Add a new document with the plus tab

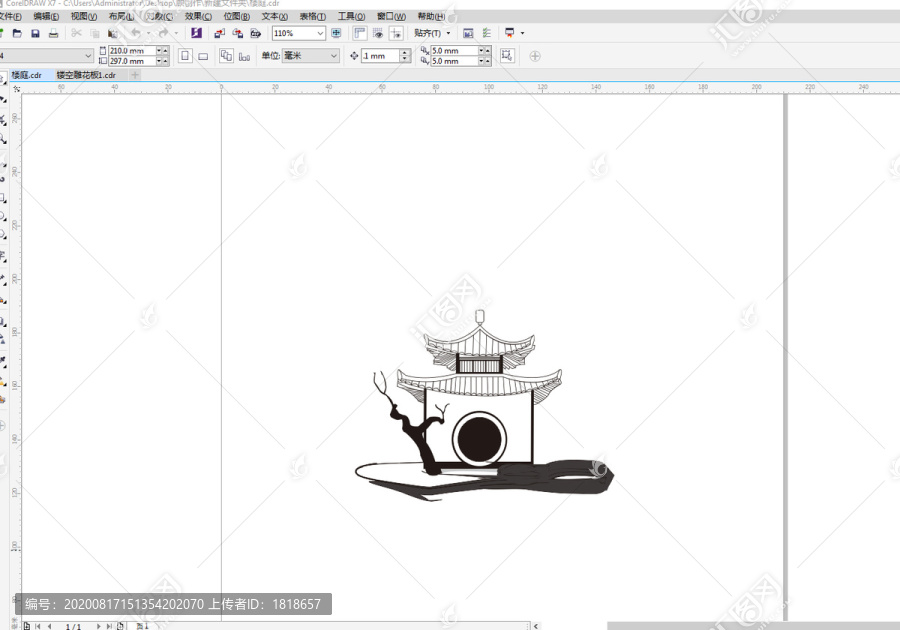(x=135, y=75)
